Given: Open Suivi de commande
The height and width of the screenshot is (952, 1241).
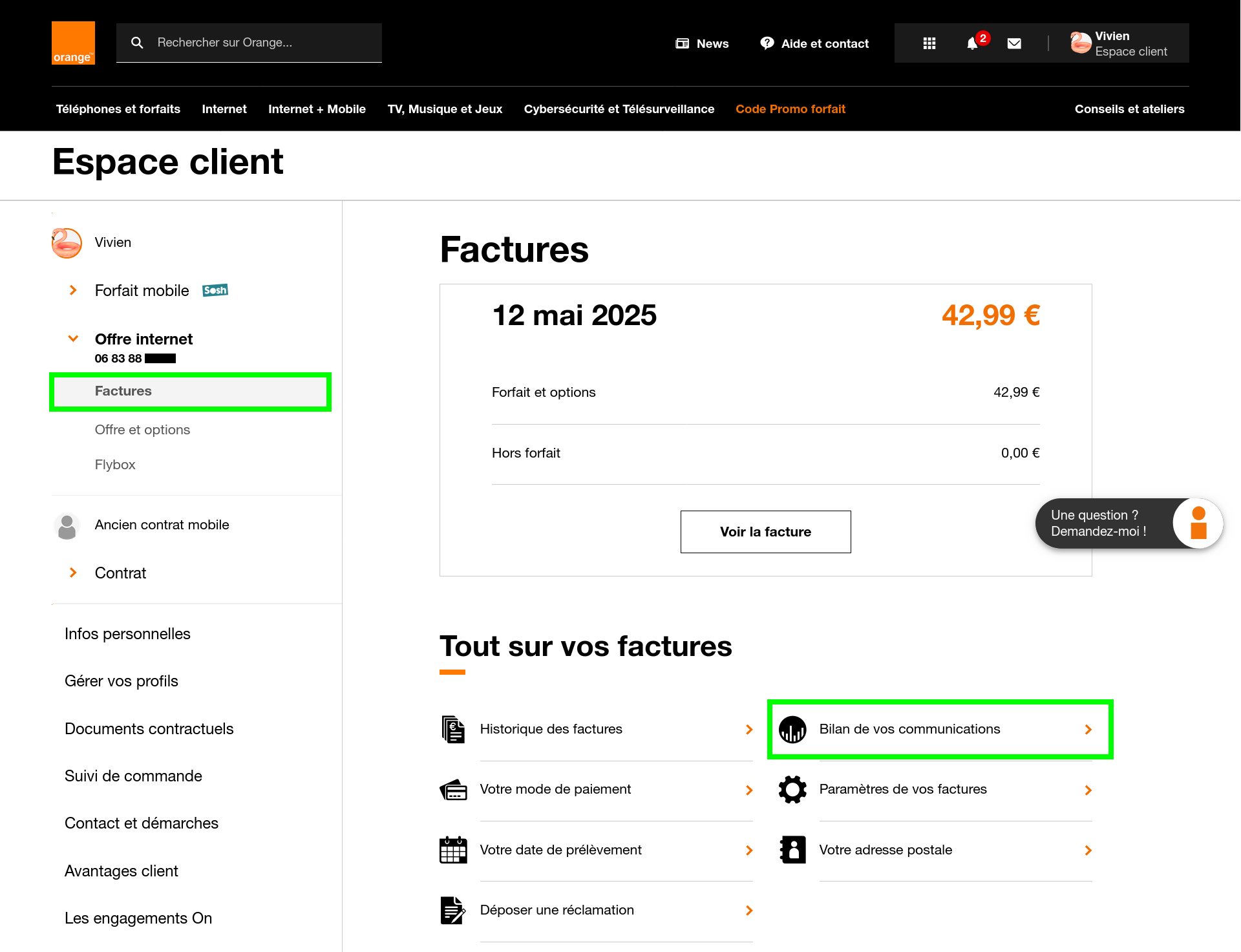Looking at the screenshot, I should 133,776.
